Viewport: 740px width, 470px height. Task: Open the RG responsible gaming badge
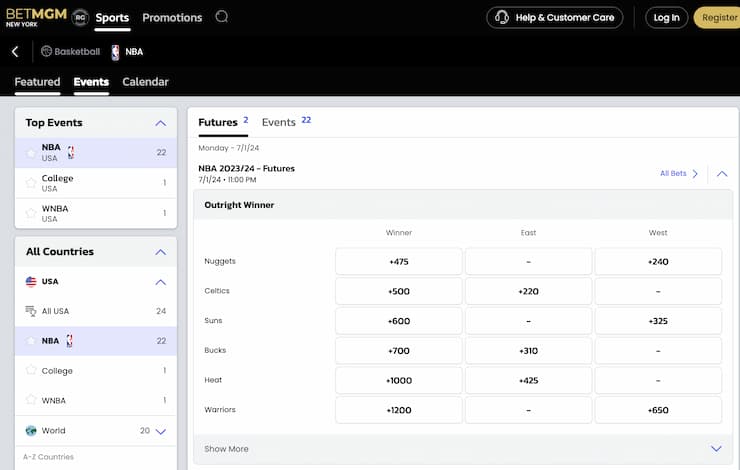click(x=80, y=17)
